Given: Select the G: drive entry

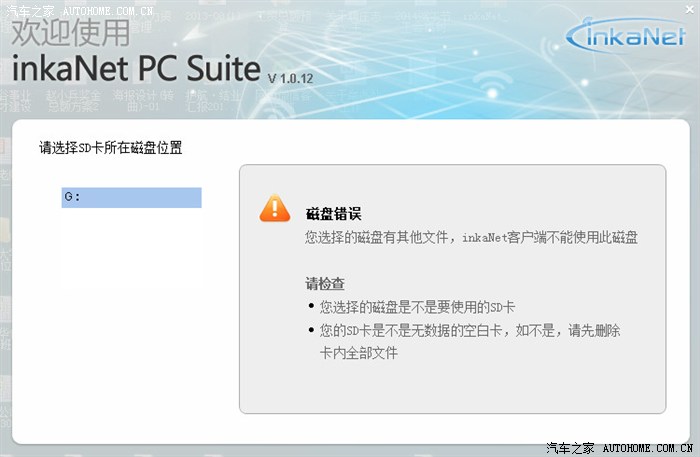Looking at the screenshot, I should (x=131, y=197).
